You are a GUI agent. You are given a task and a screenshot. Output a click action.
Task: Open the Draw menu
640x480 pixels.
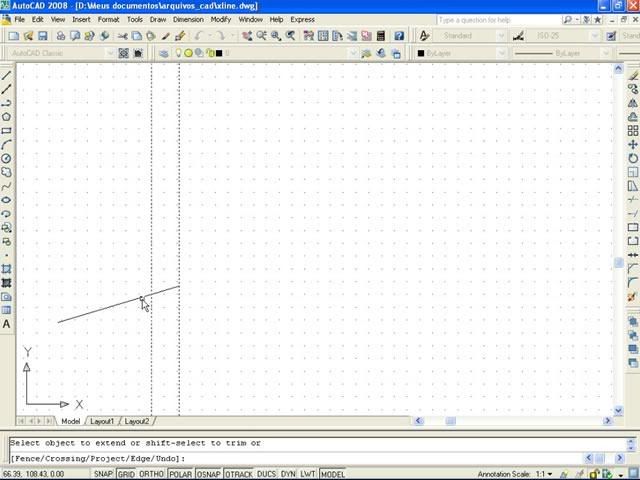tap(158, 19)
